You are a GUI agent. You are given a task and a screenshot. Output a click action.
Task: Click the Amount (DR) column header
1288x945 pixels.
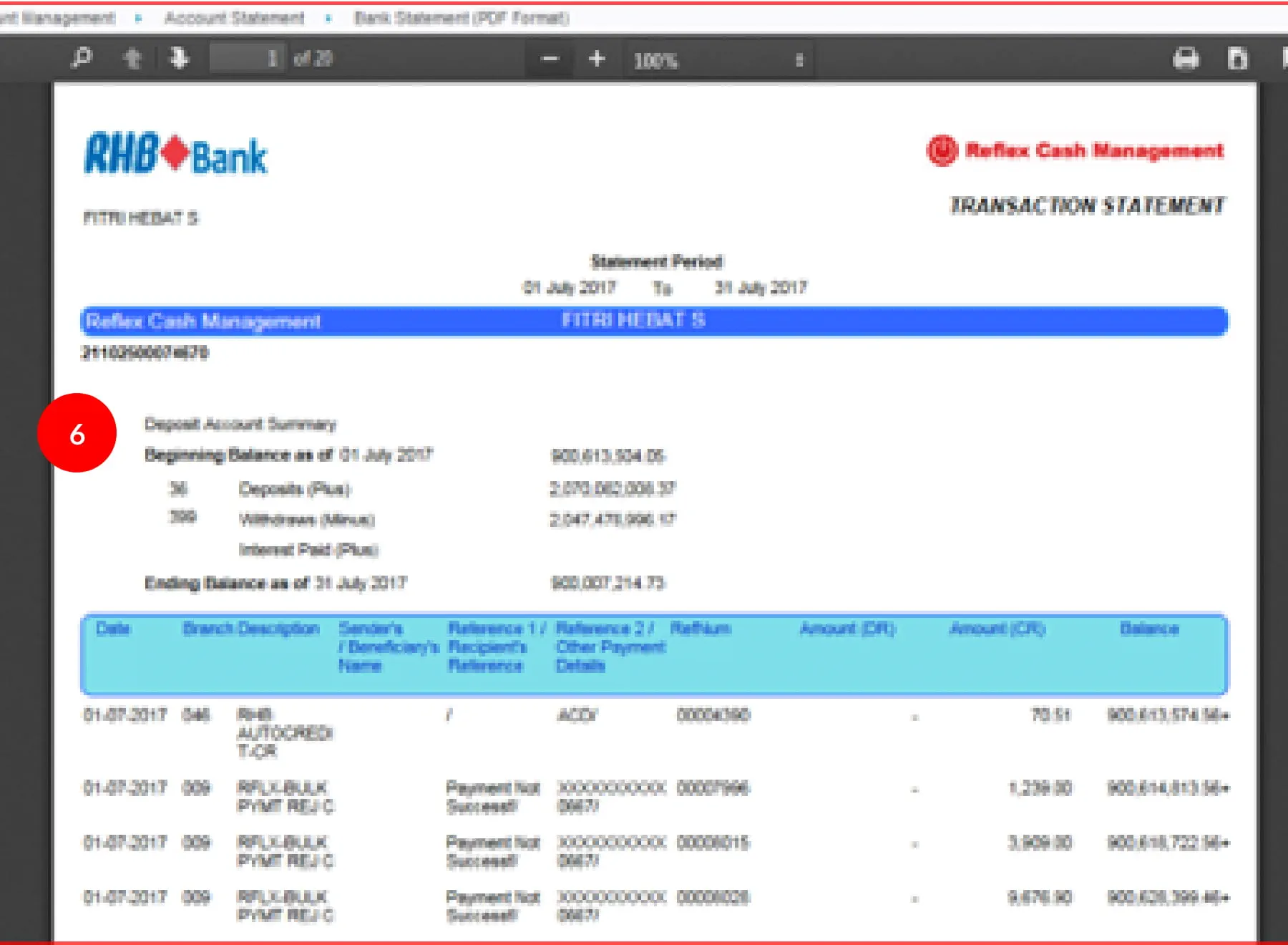click(x=847, y=629)
